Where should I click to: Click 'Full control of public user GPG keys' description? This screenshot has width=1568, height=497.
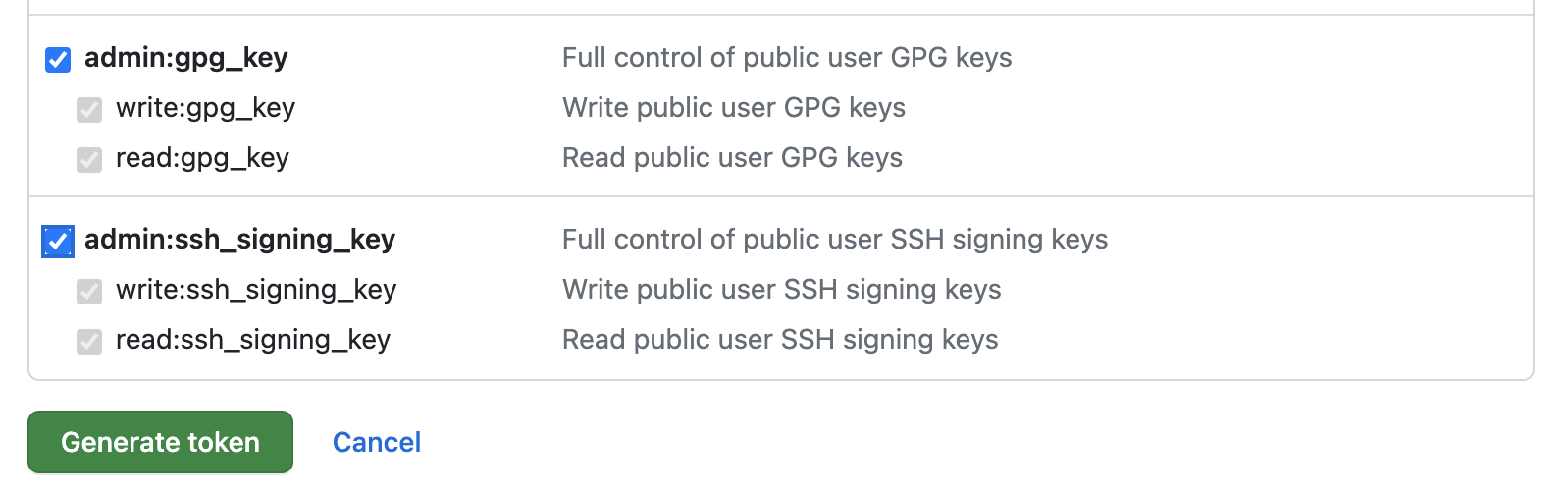(787, 58)
